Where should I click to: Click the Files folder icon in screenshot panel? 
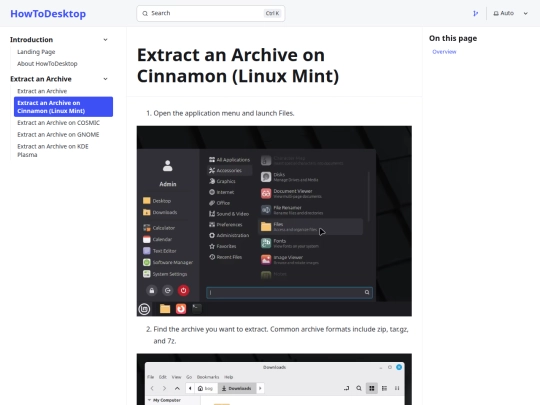(165, 309)
